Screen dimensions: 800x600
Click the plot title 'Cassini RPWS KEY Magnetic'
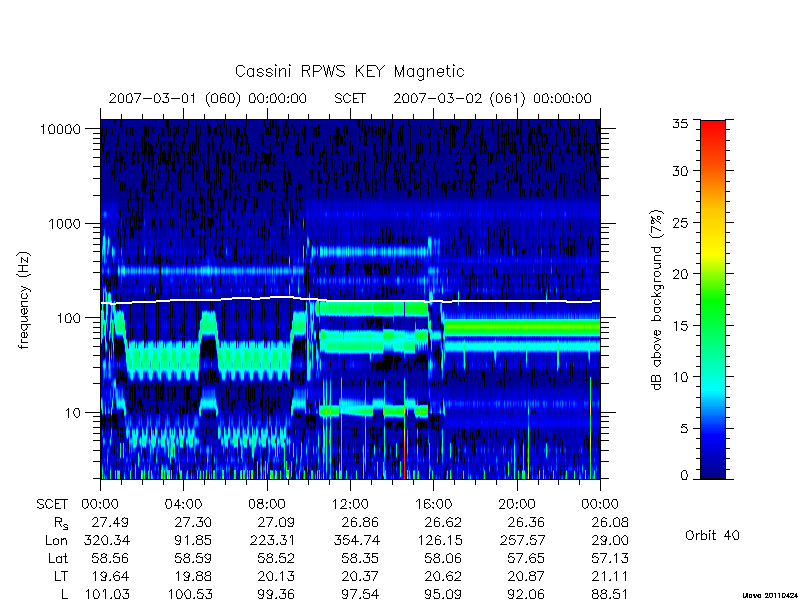(x=349, y=71)
